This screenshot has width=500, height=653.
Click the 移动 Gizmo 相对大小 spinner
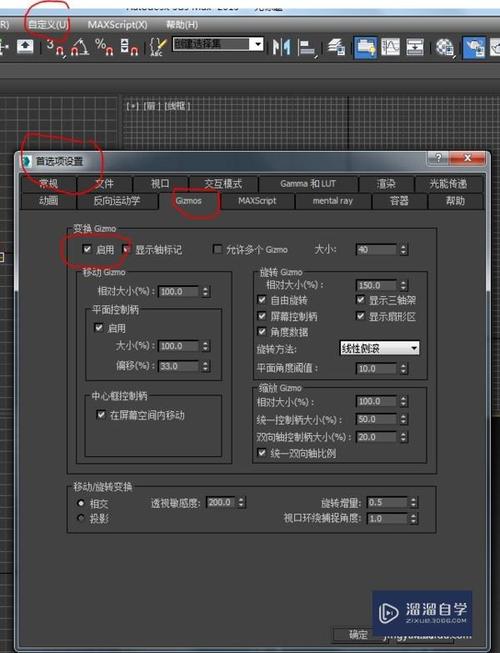point(205,291)
